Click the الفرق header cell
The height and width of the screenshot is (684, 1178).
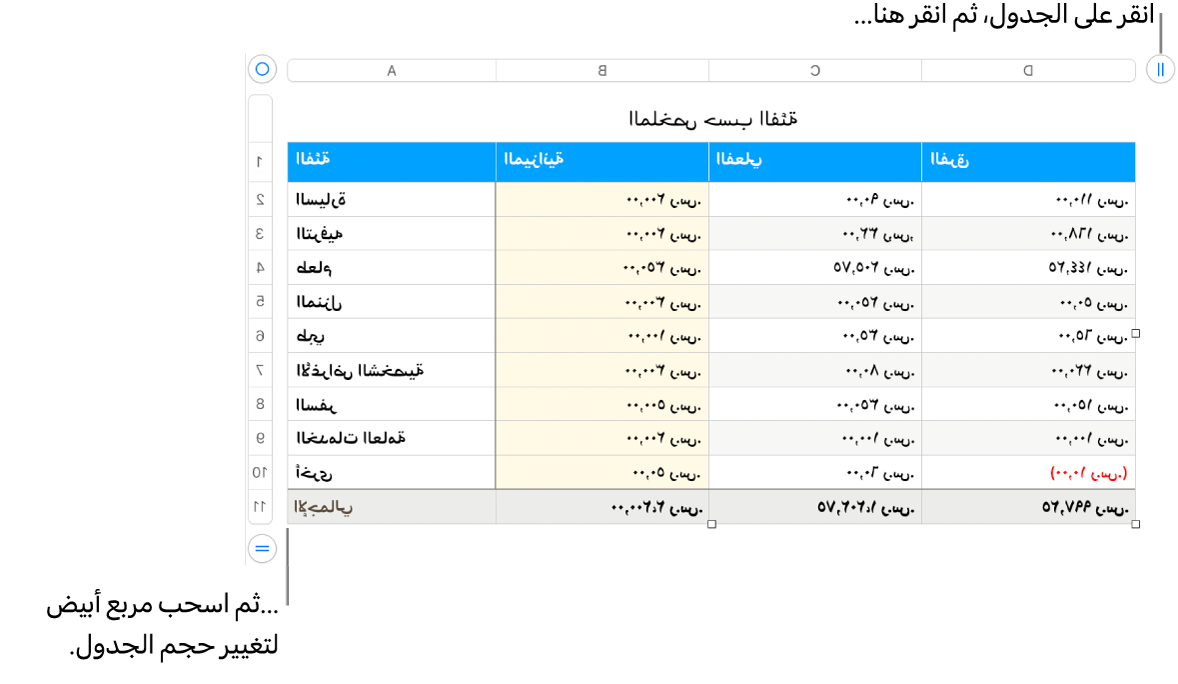1028,162
